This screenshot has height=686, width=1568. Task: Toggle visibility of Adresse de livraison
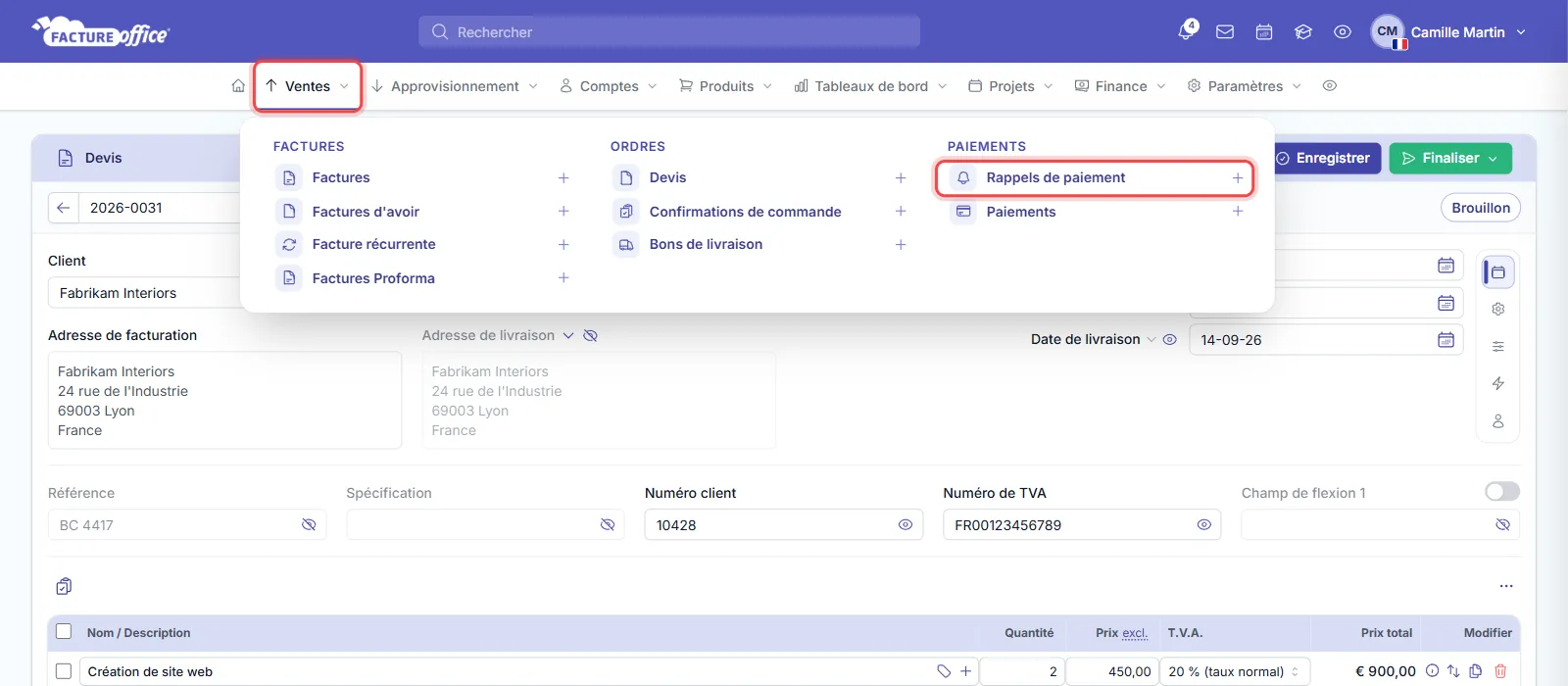coord(590,335)
